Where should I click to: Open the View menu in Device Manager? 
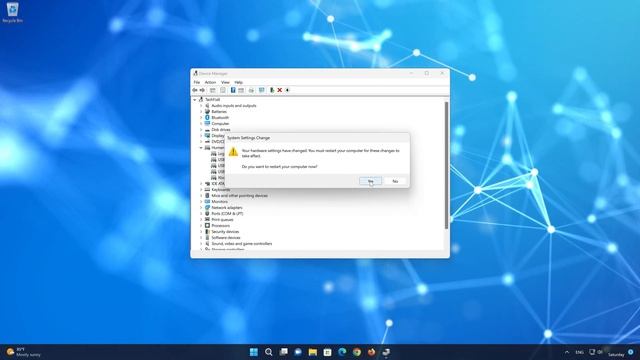(x=225, y=82)
